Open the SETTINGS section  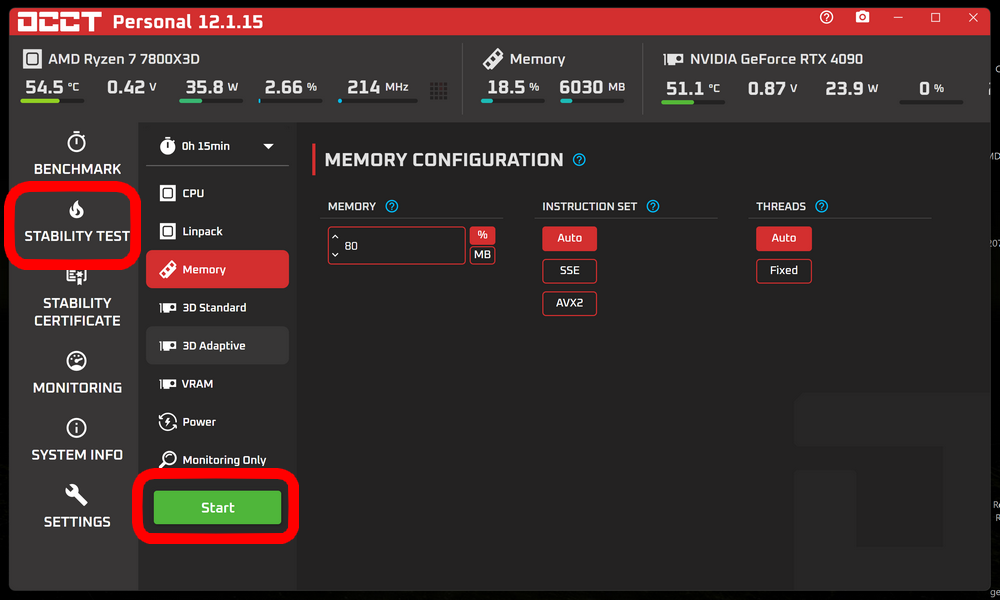coord(77,507)
